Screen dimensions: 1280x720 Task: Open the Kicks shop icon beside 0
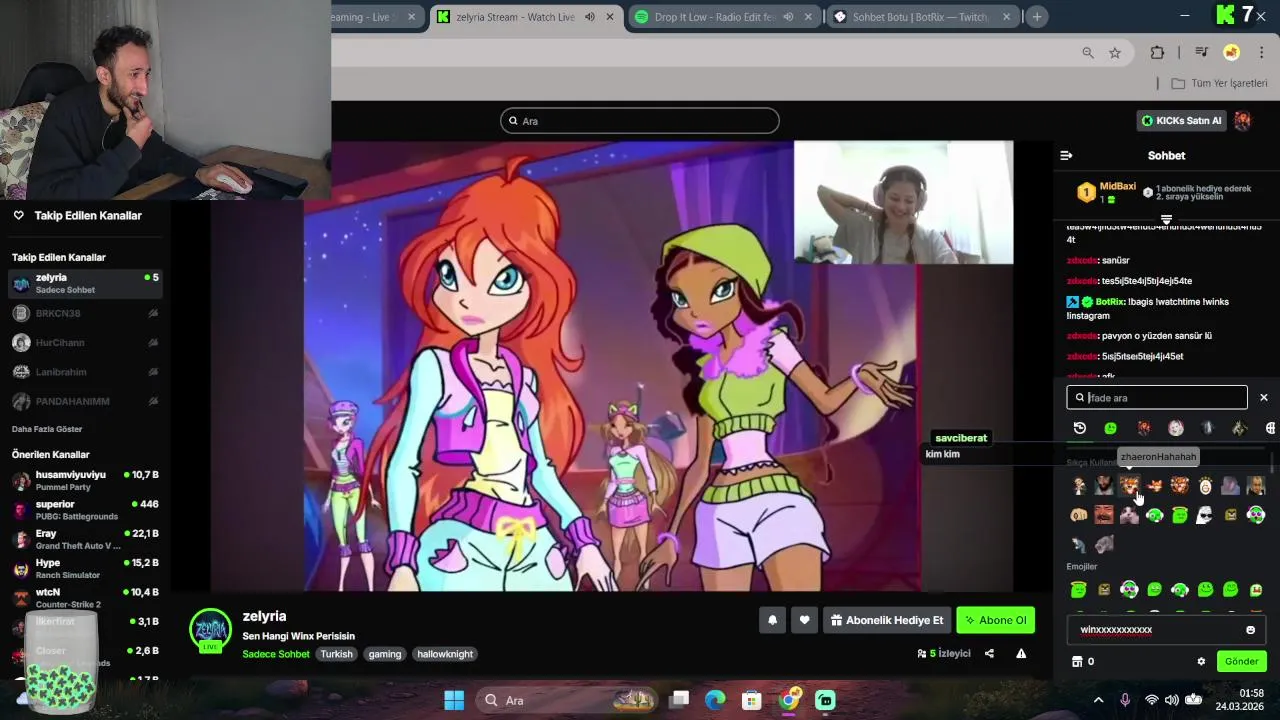[x=1077, y=661]
